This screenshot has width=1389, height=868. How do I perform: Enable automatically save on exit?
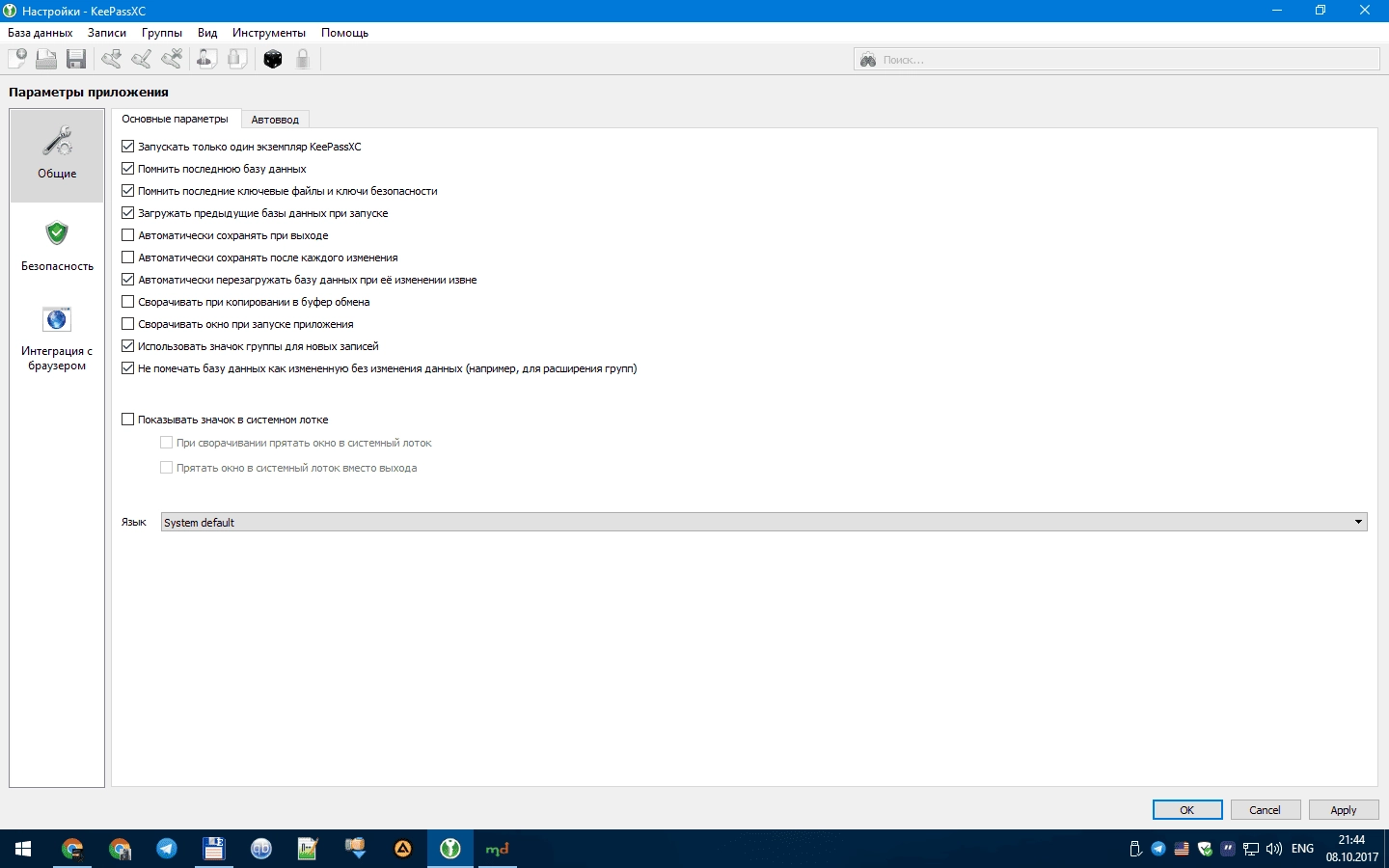coord(128,235)
